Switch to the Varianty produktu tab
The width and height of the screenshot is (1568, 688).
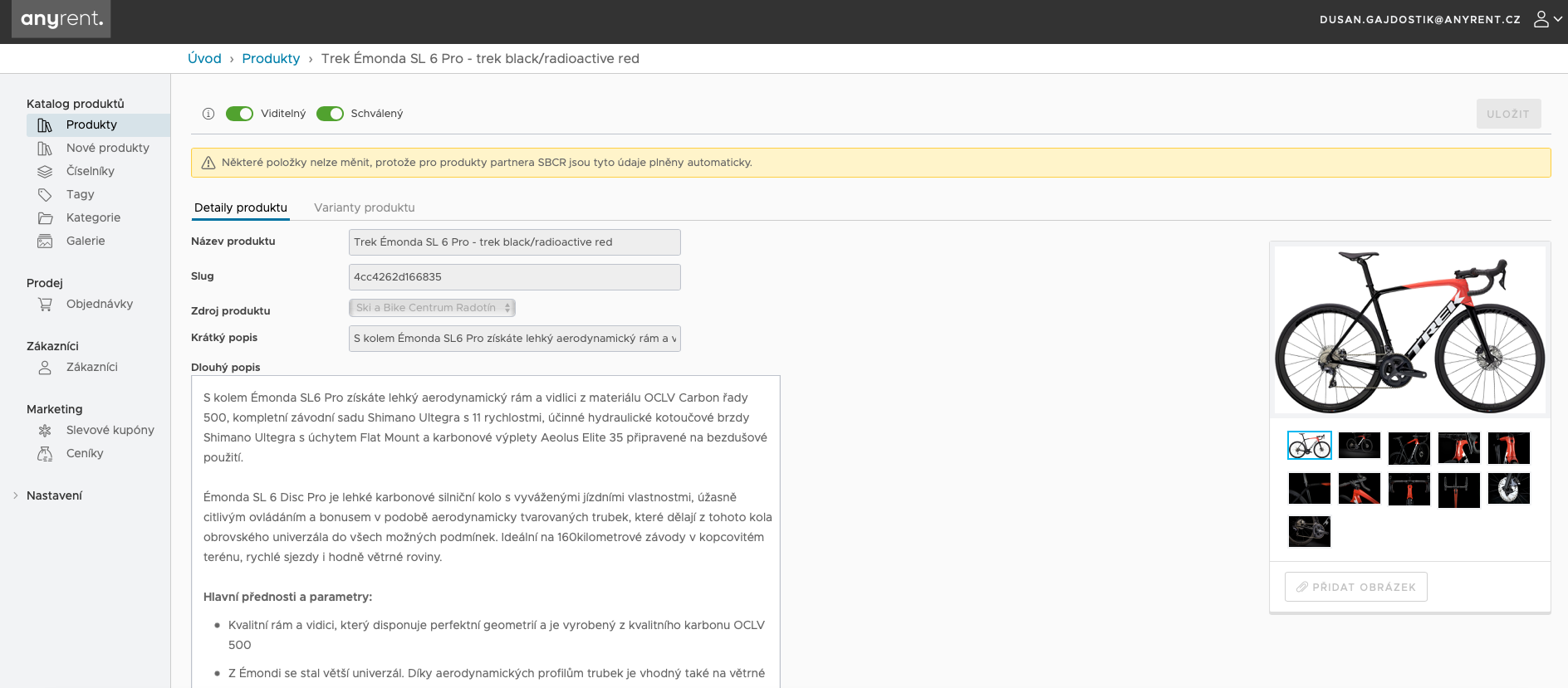(364, 207)
